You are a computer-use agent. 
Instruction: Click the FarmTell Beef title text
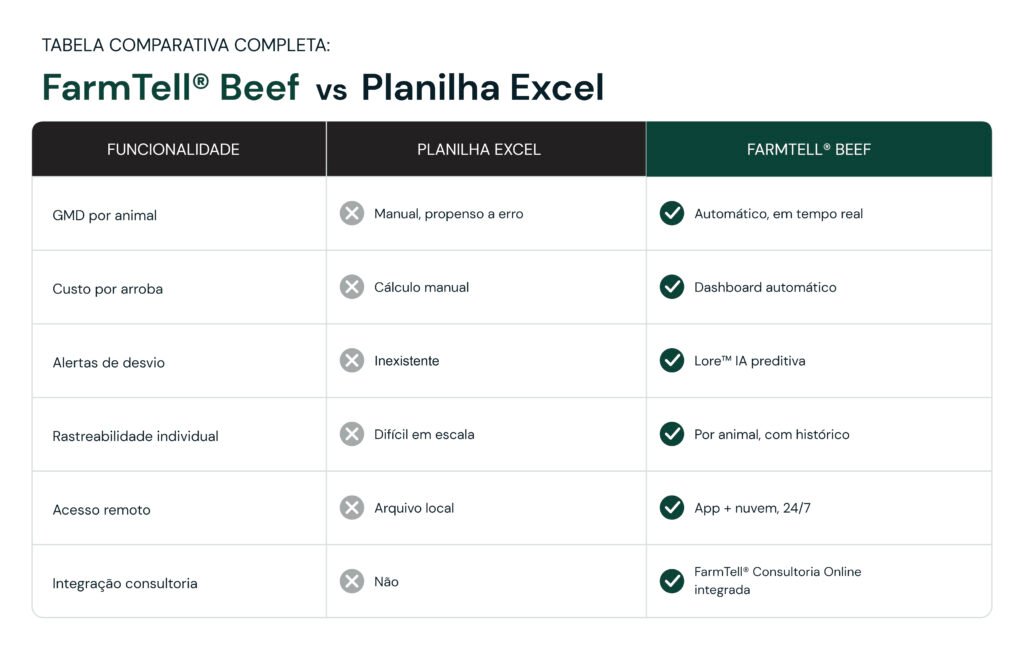pyautogui.click(x=170, y=88)
